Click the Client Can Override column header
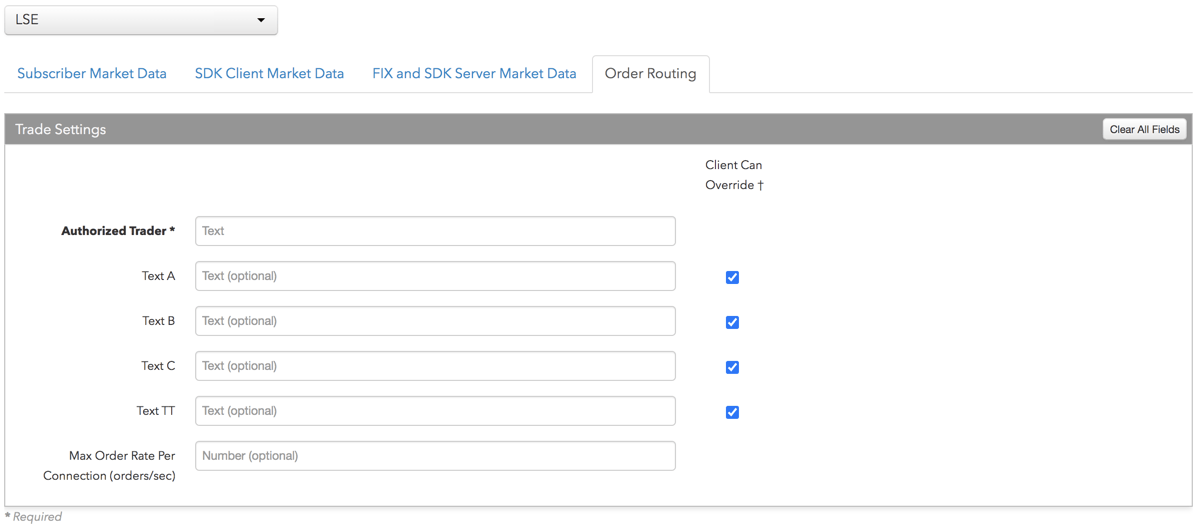This screenshot has height=524, width=1196. click(735, 175)
